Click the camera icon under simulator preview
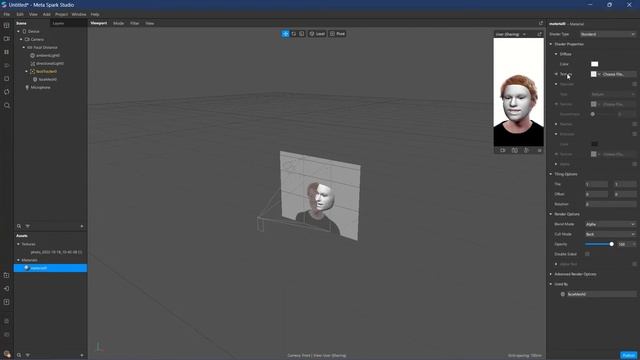This screenshot has height=360, width=640. (502, 151)
